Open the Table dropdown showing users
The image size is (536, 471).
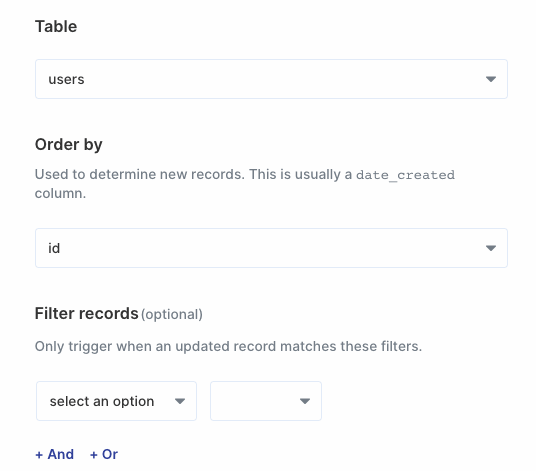point(271,79)
